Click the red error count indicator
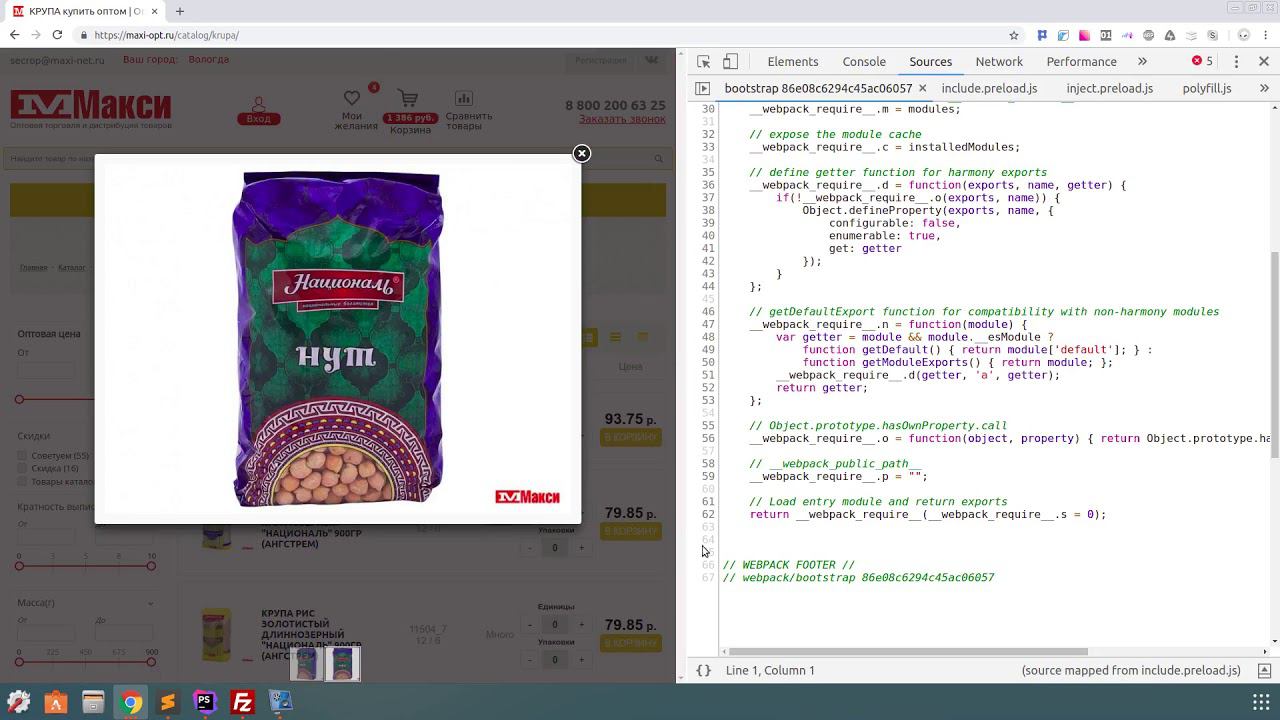Viewport: 1280px width, 720px height. (1202, 61)
